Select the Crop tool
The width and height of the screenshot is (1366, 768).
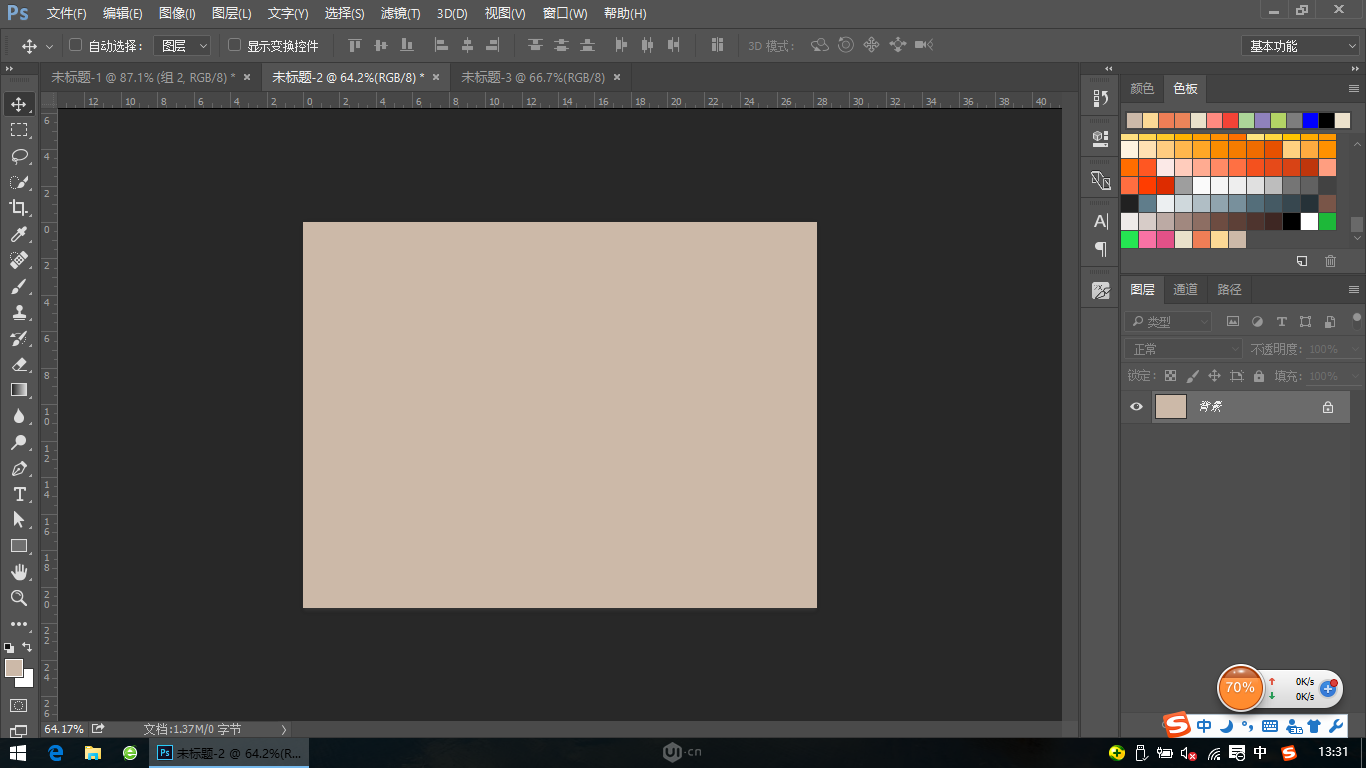coord(19,208)
